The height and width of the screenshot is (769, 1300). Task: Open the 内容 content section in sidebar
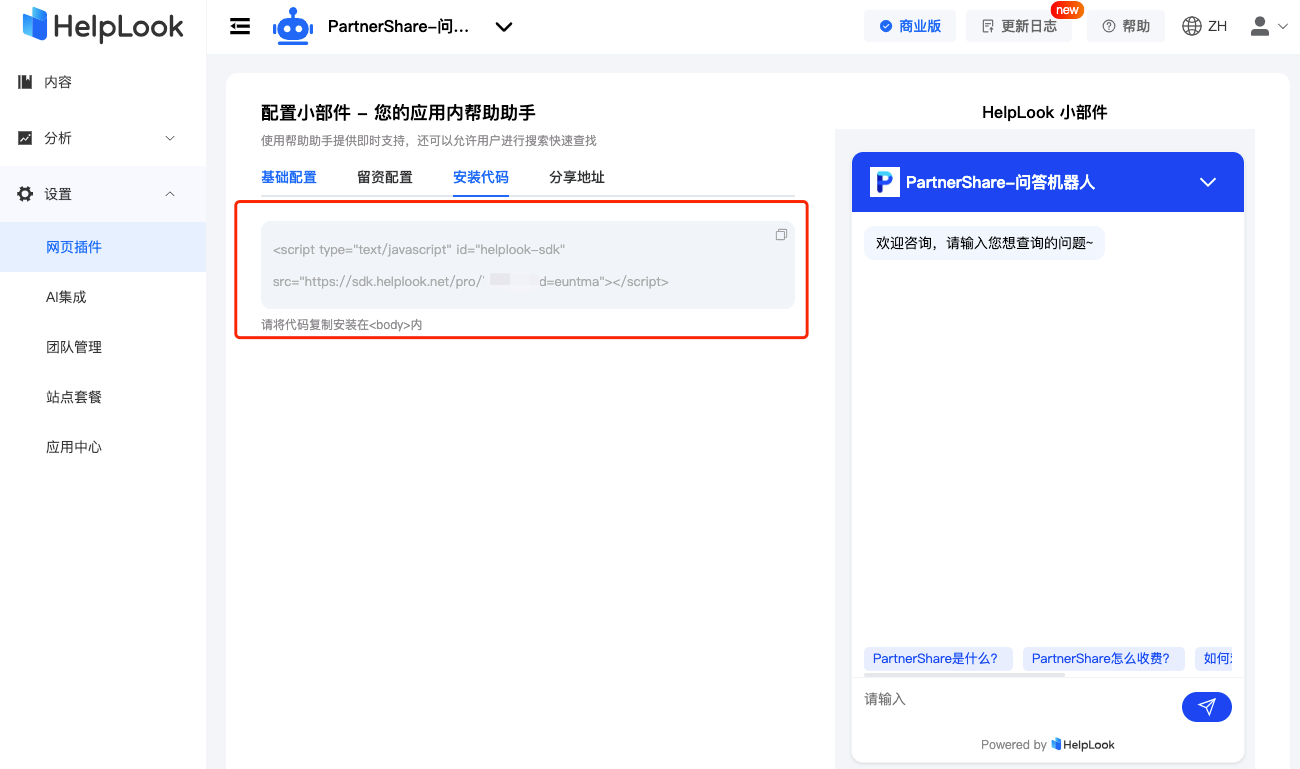point(55,82)
